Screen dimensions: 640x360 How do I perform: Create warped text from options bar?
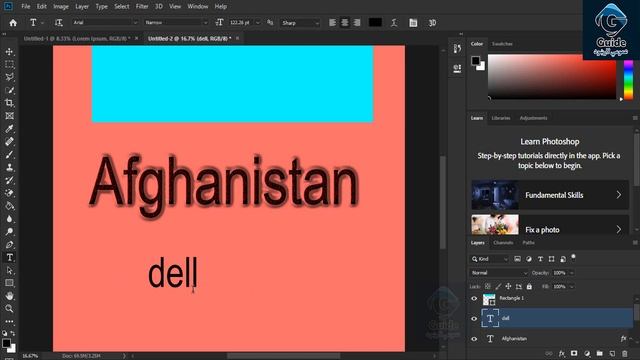pyautogui.click(x=394, y=23)
